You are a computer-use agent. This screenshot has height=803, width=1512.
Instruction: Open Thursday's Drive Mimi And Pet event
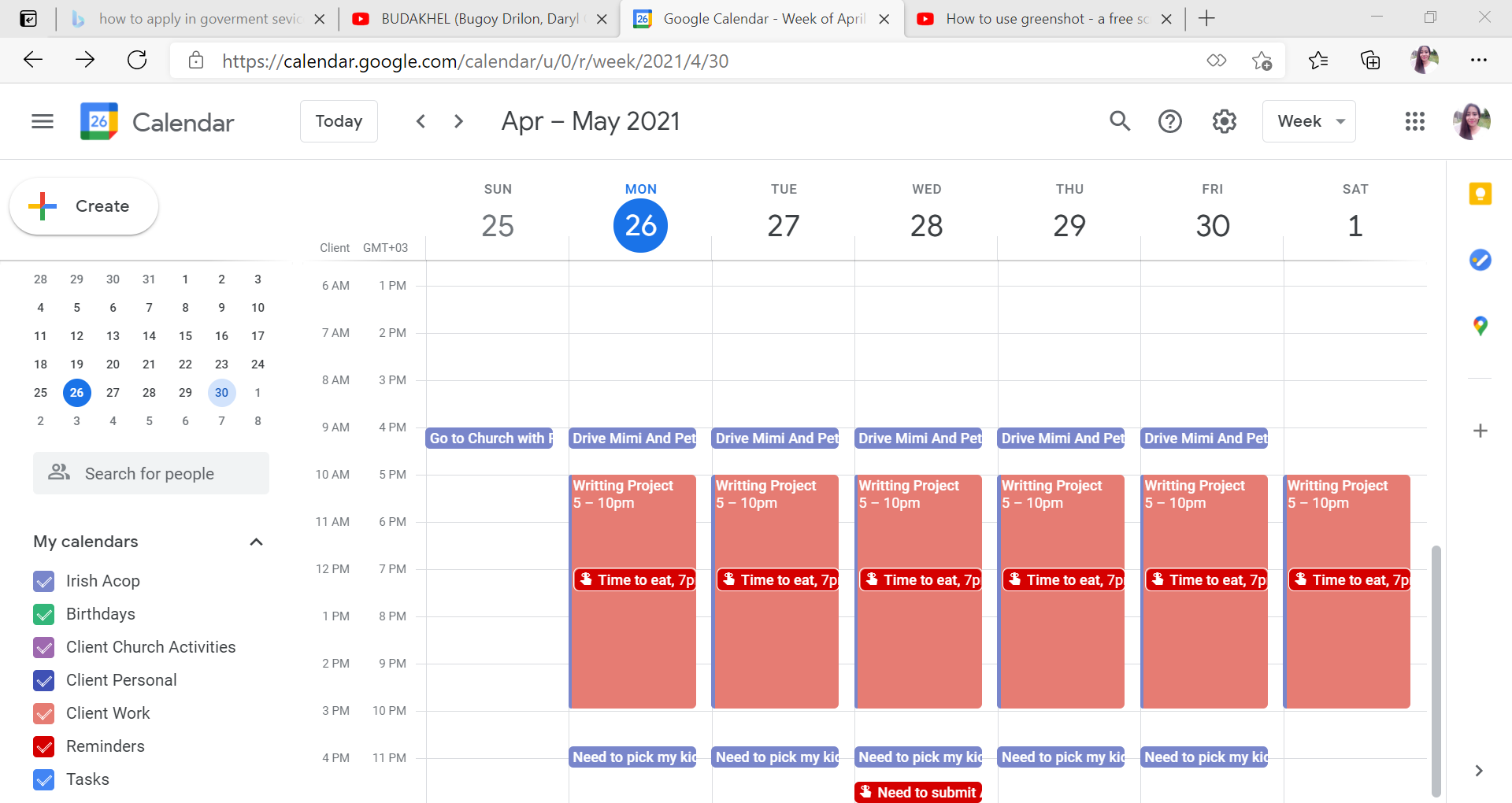[x=1062, y=439]
